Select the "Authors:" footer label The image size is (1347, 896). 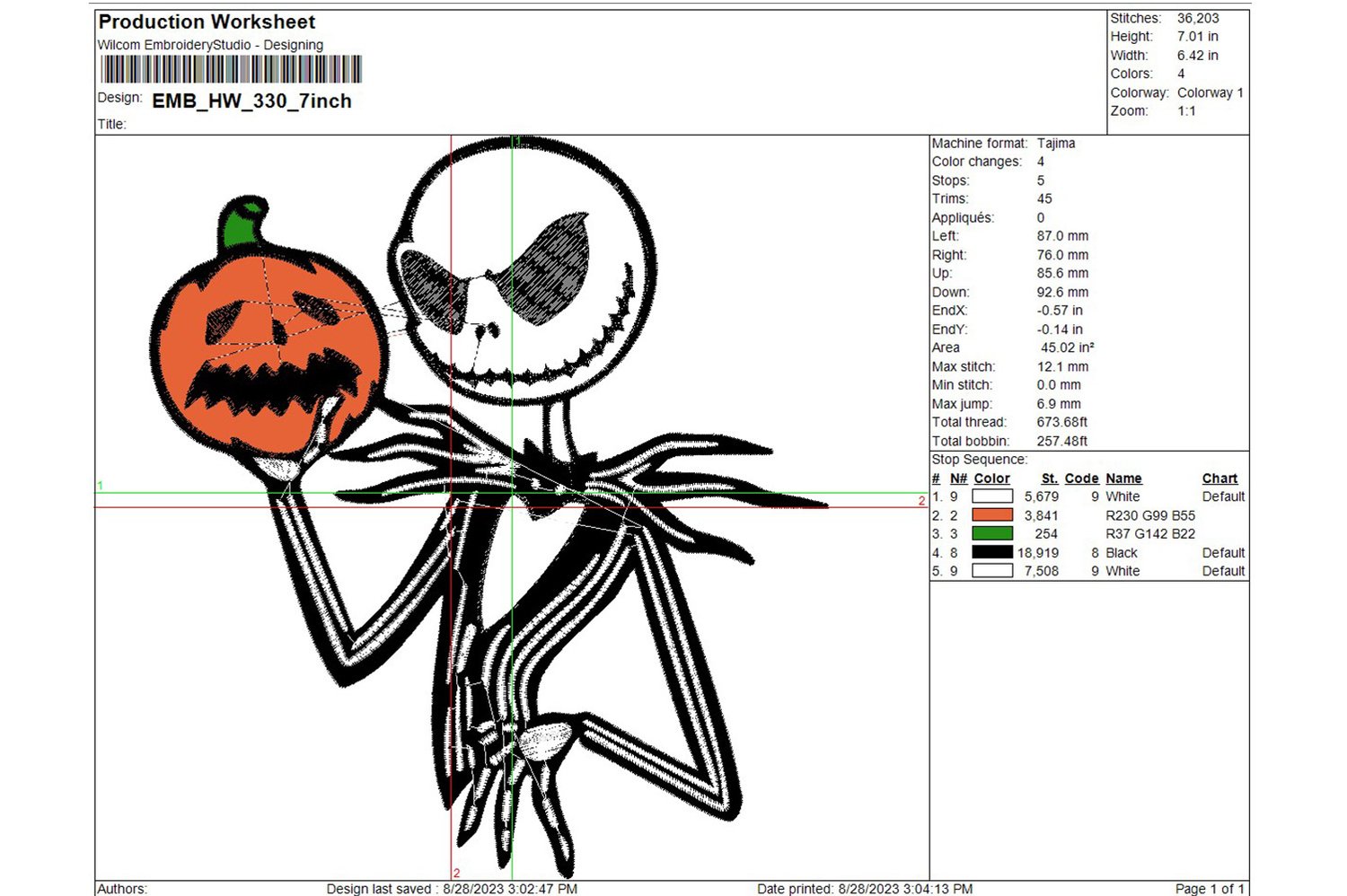click(x=122, y=889)
